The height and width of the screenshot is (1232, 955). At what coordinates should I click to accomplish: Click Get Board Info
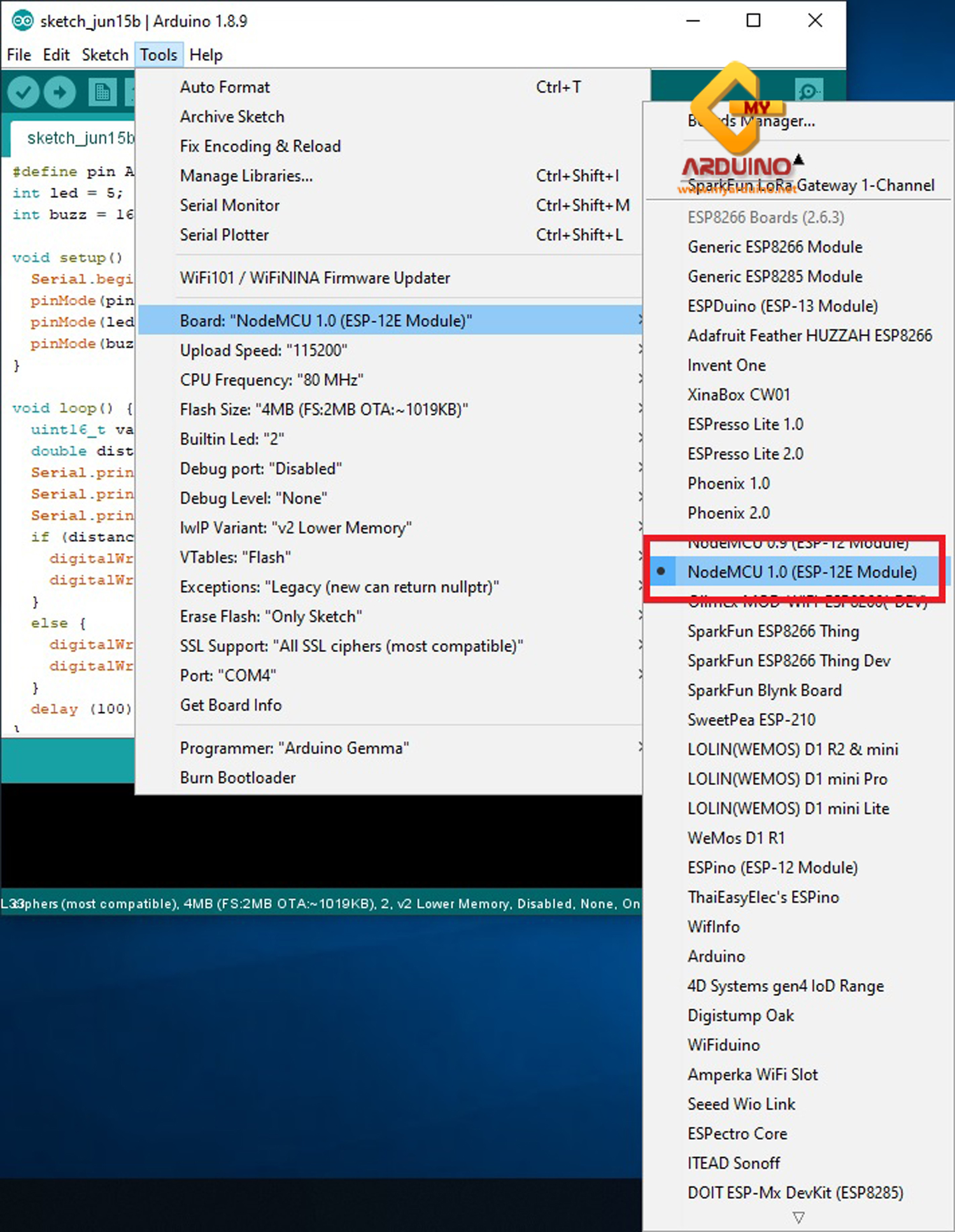230,705
